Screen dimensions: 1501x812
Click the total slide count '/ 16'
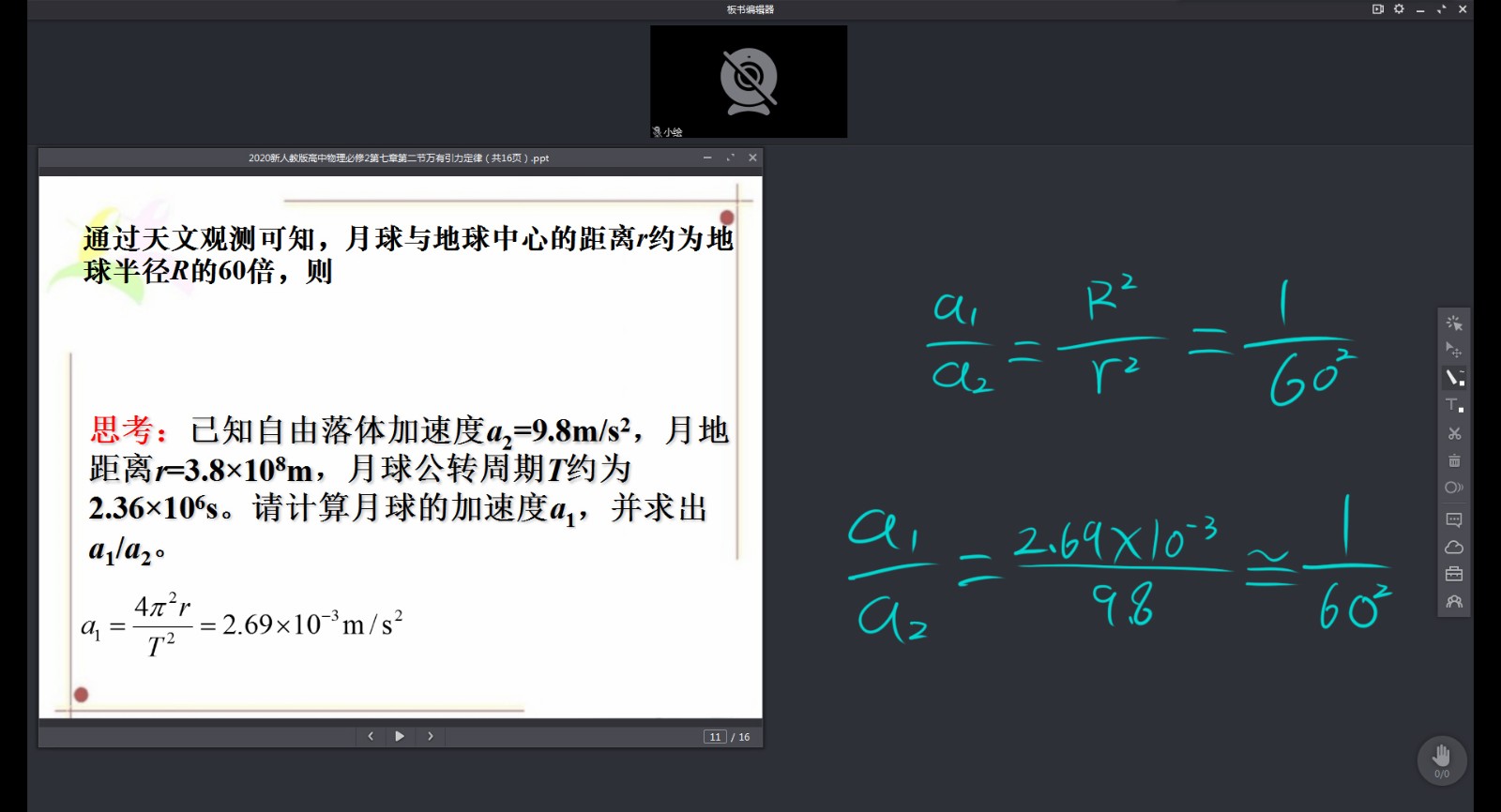click(x=741, y=737)
